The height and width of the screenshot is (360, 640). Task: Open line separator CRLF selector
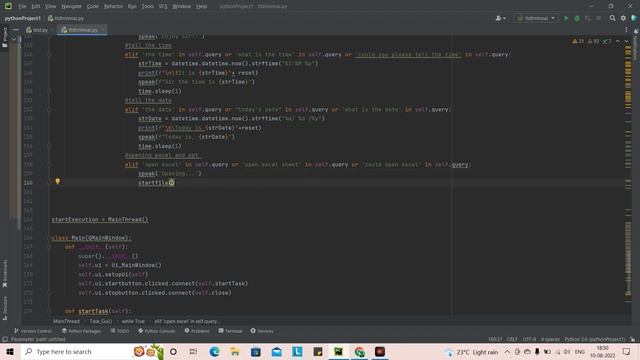click(x=512, y=339)
